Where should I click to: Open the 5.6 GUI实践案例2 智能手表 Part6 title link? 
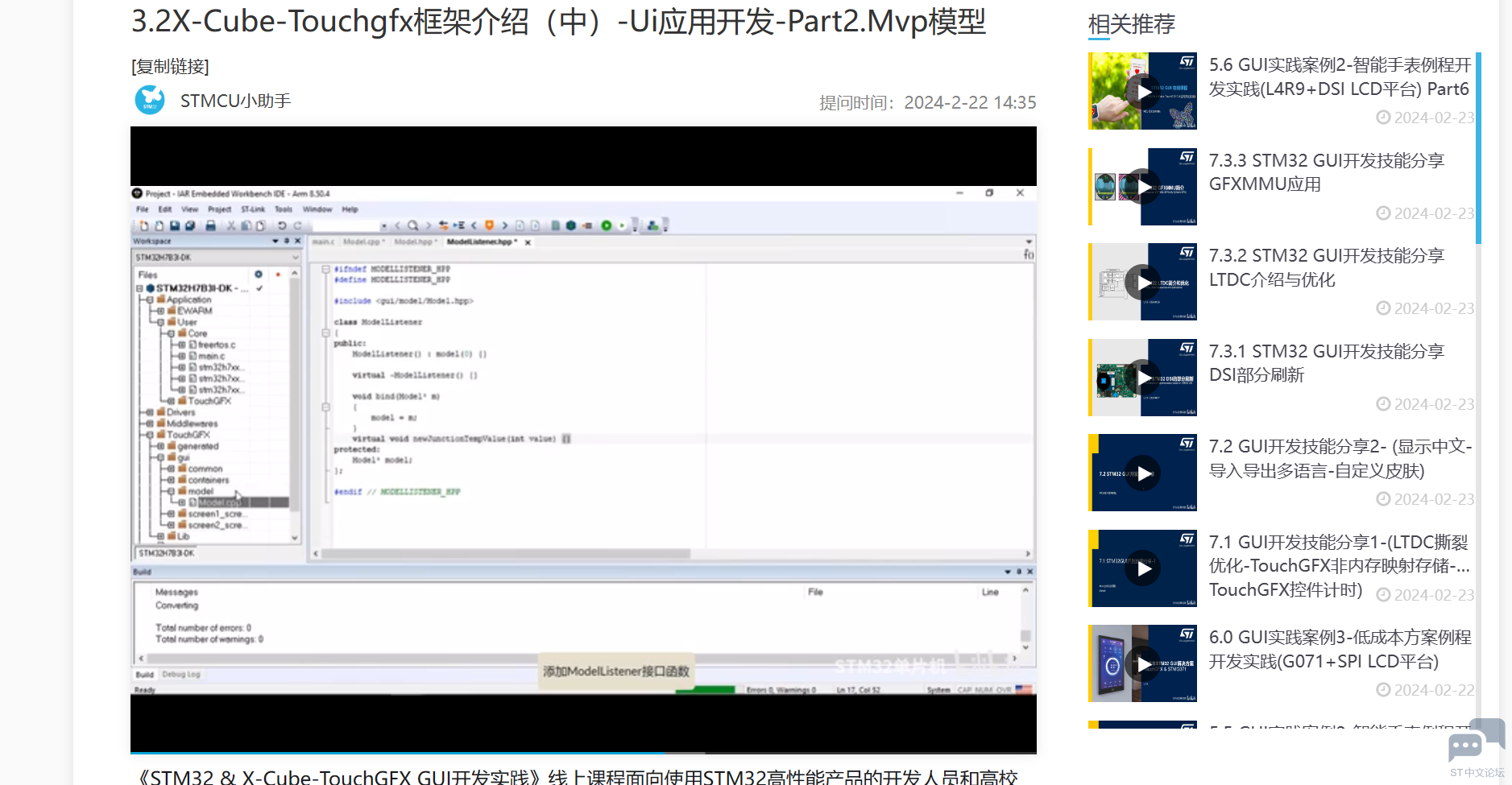point(1340,77)
